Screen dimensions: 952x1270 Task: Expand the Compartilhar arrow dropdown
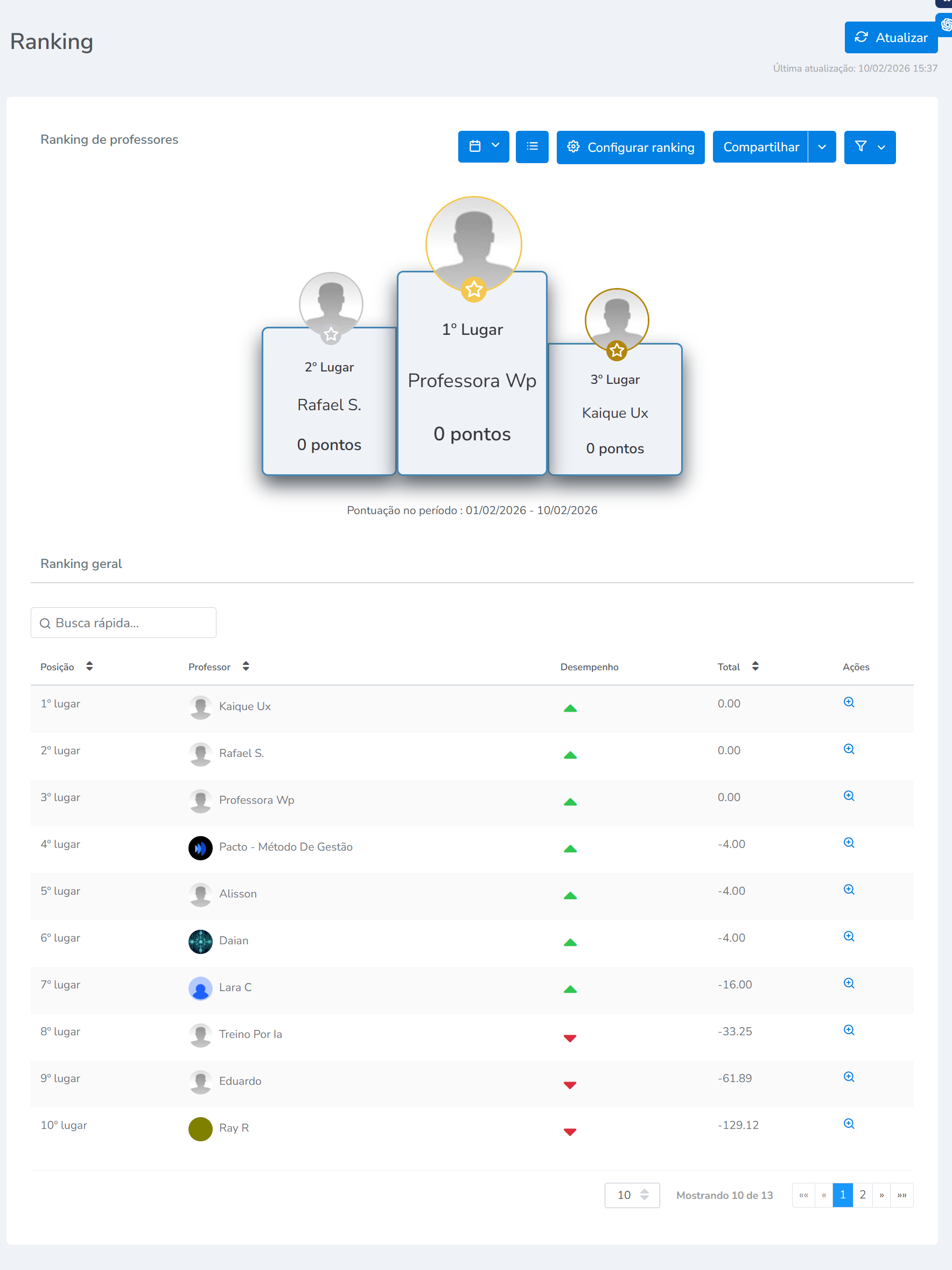coord(822,147)
